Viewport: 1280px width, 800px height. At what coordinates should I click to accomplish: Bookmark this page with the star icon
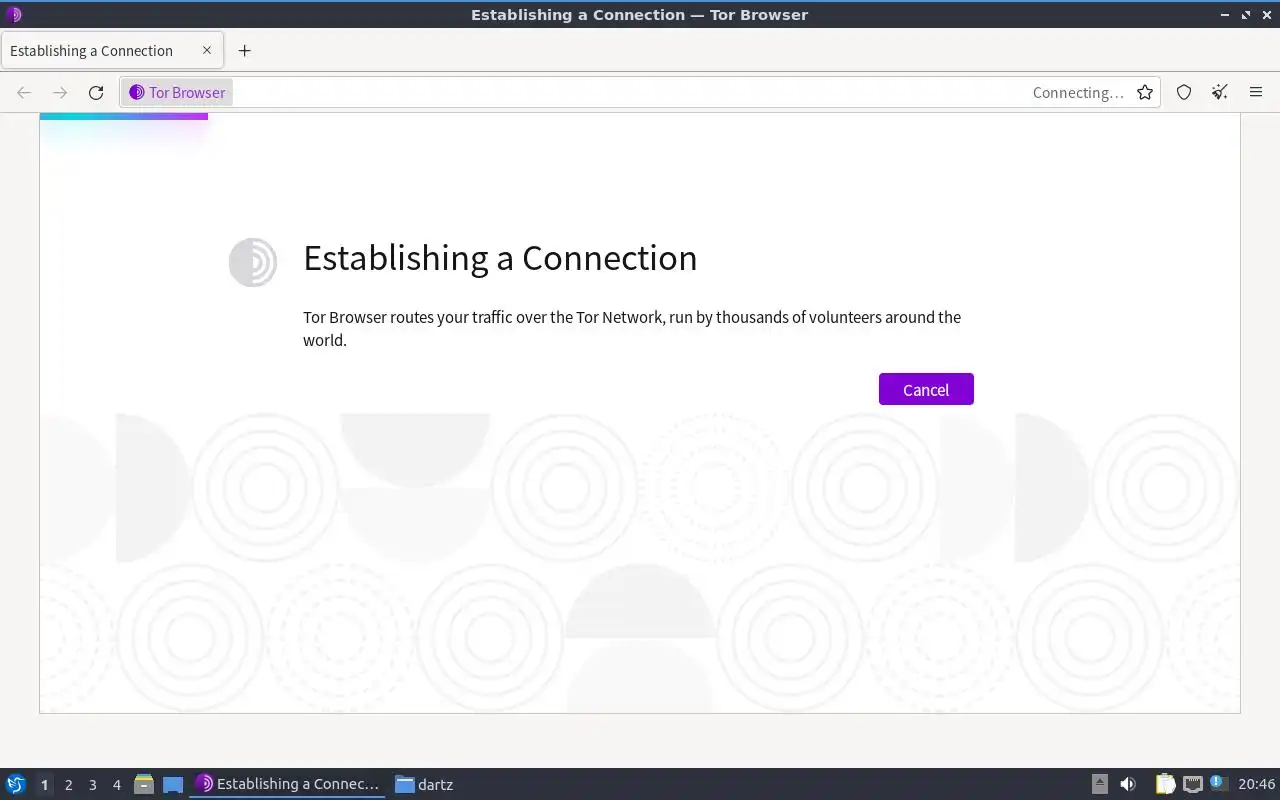1145,93
